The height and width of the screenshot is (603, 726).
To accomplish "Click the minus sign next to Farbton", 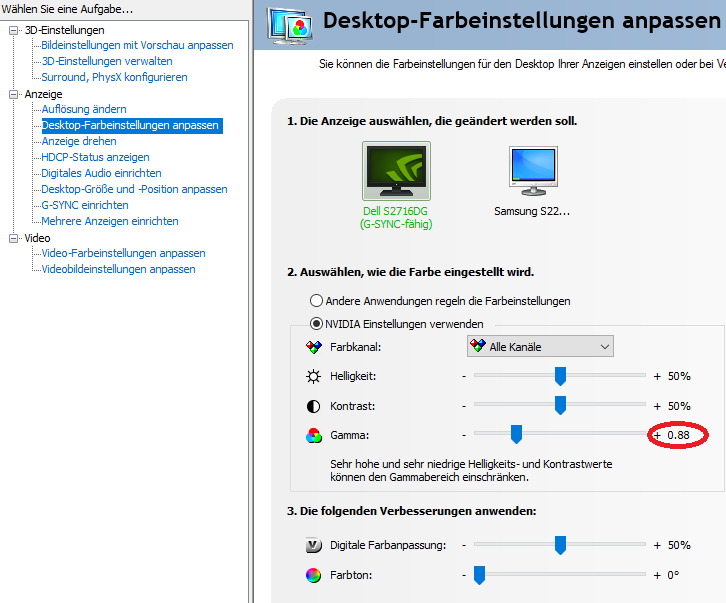I will tap(463, 575).
